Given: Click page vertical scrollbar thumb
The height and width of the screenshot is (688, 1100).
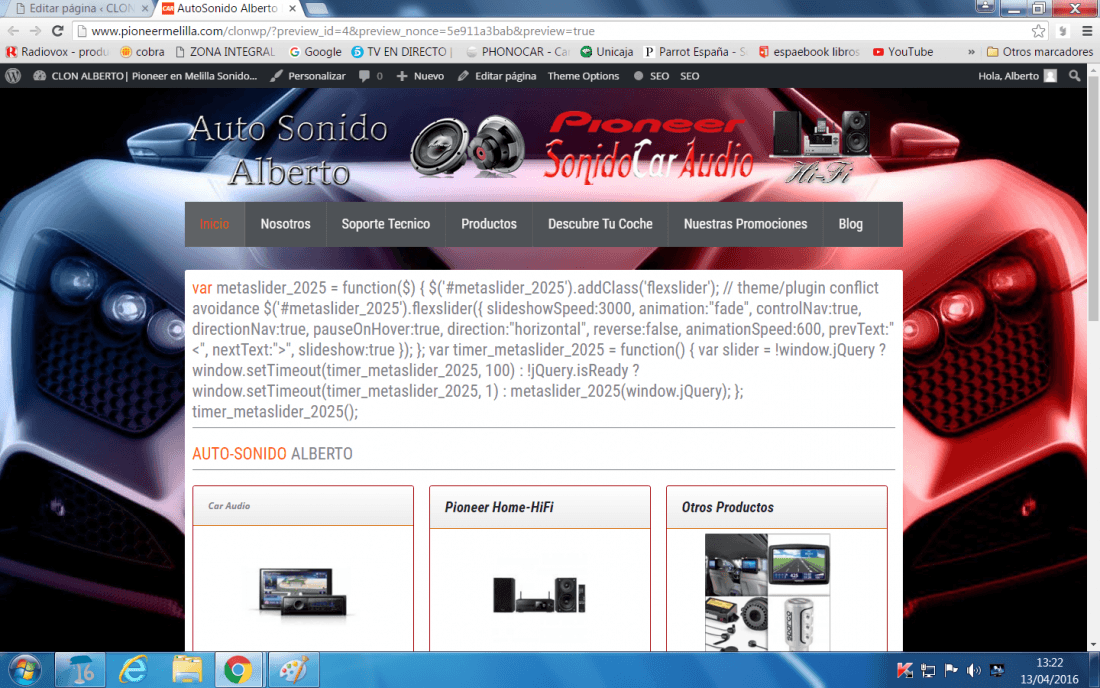Looking at the screenshot, I should 1094,196.
